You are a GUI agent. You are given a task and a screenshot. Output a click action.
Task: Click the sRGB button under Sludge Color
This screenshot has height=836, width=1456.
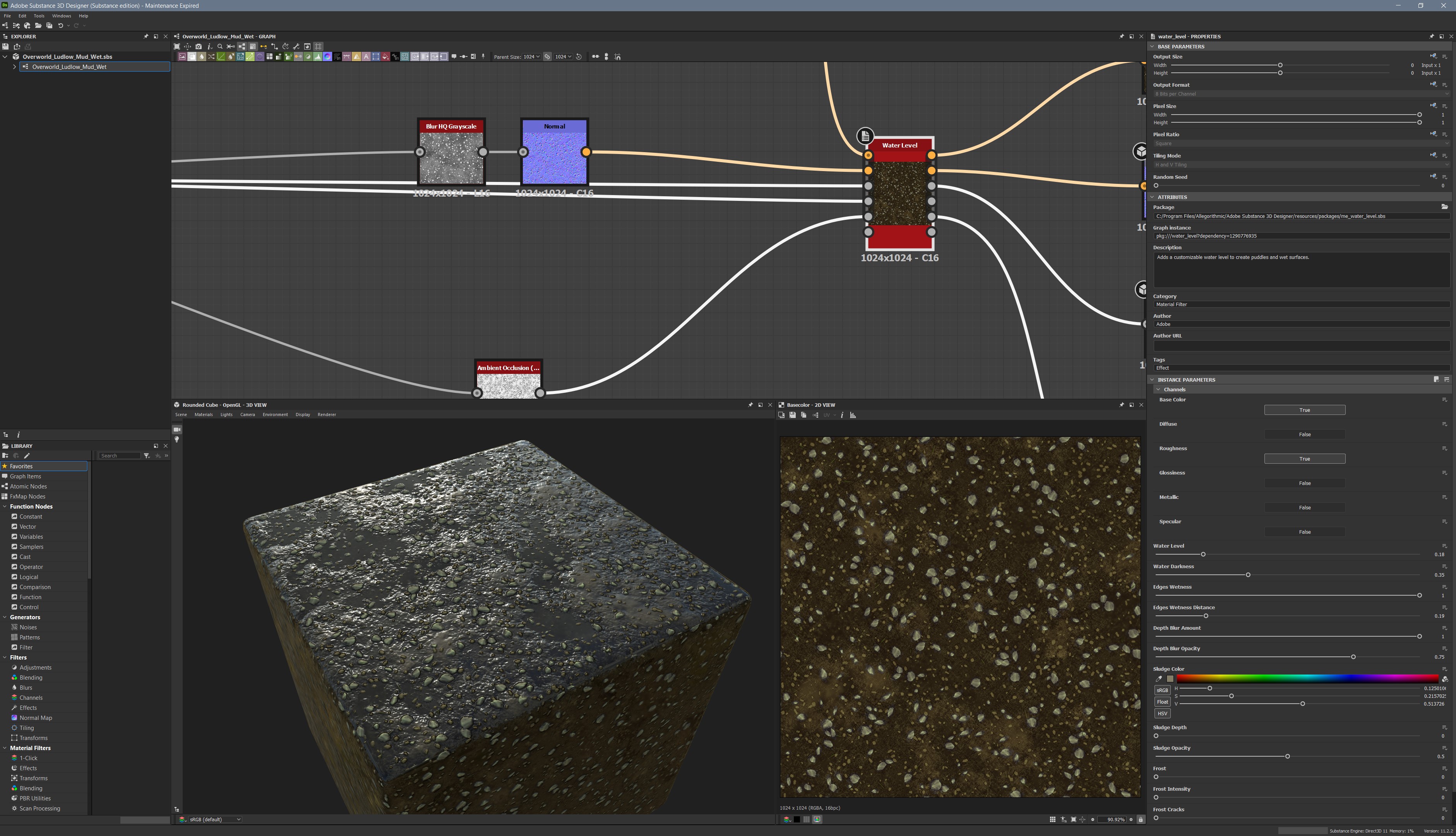tap(1162, 690)
